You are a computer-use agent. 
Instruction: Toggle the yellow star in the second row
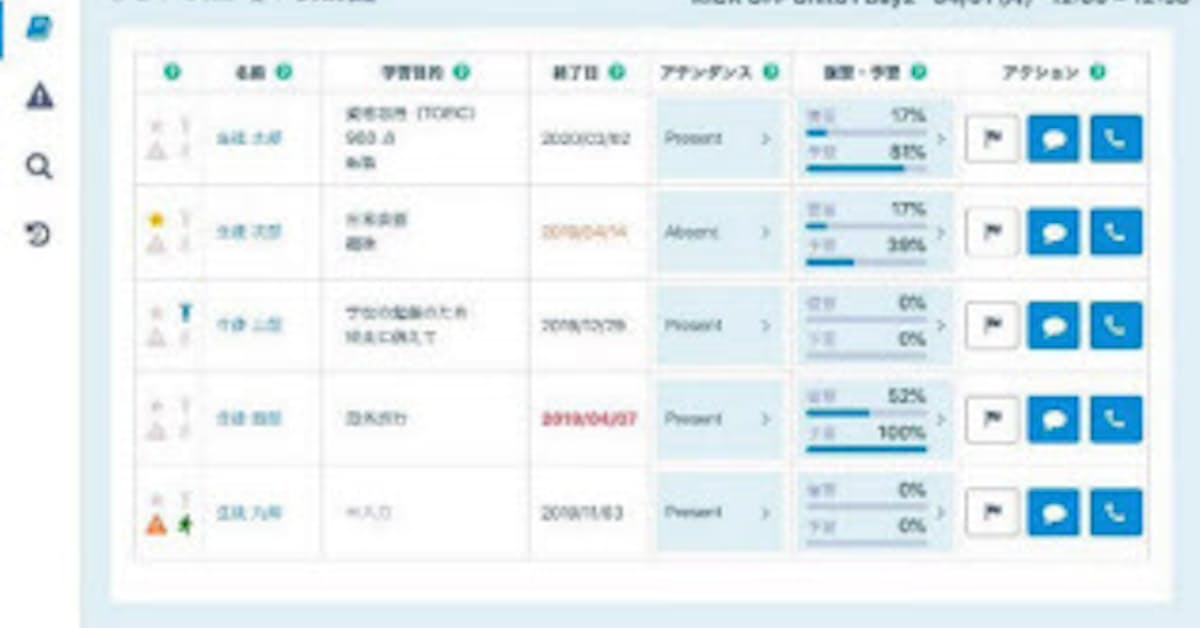click(x=156, y=220)
